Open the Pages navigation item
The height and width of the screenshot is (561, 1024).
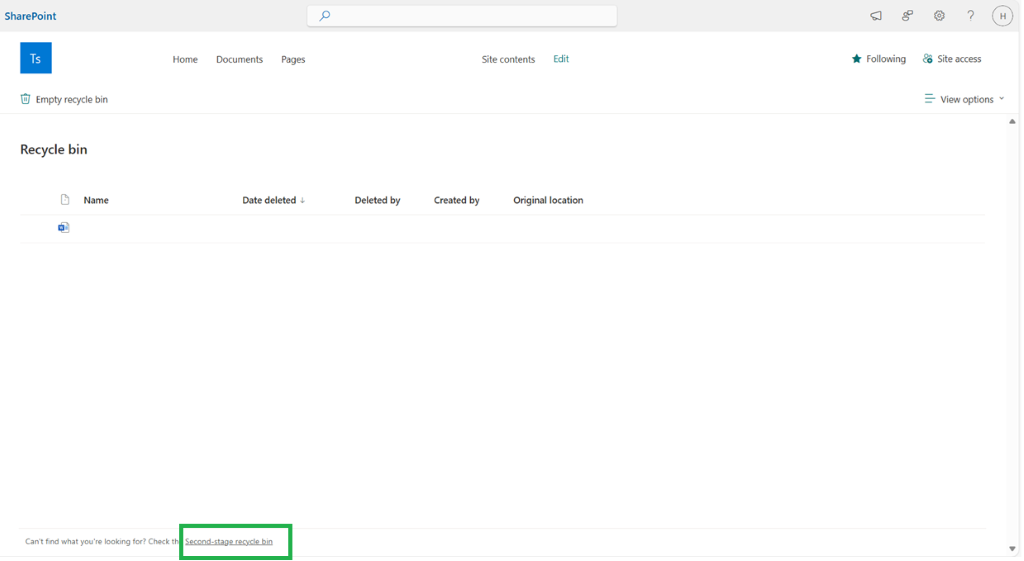[293, 59]
